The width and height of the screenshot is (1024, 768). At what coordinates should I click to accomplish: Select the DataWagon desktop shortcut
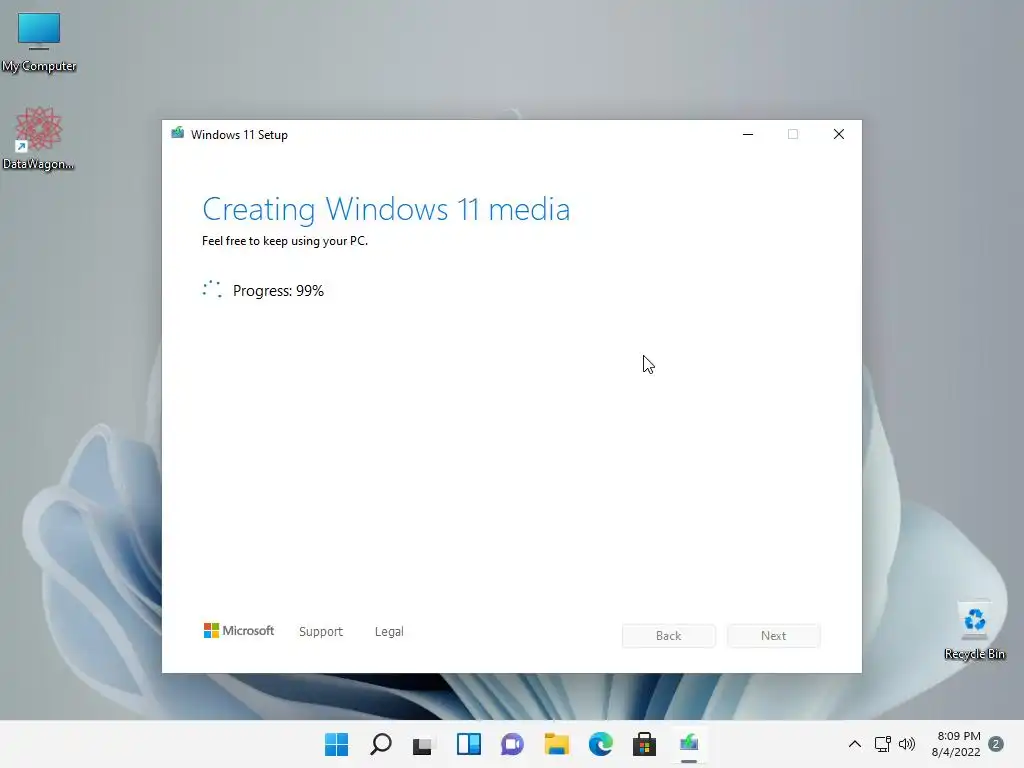[38, 138]
